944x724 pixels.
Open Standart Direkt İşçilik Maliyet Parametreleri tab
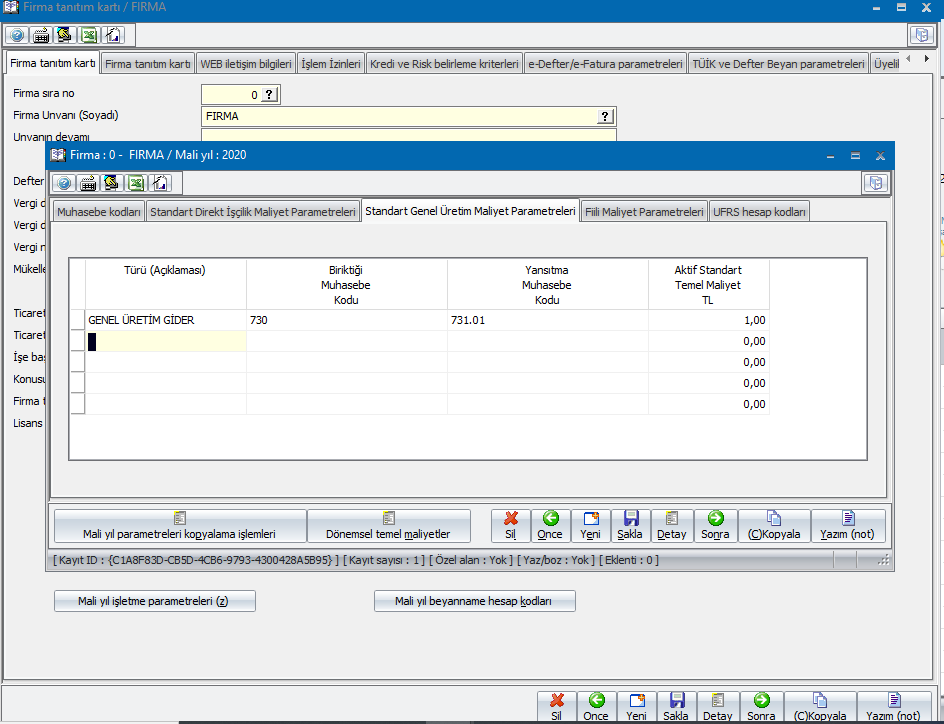253,212
